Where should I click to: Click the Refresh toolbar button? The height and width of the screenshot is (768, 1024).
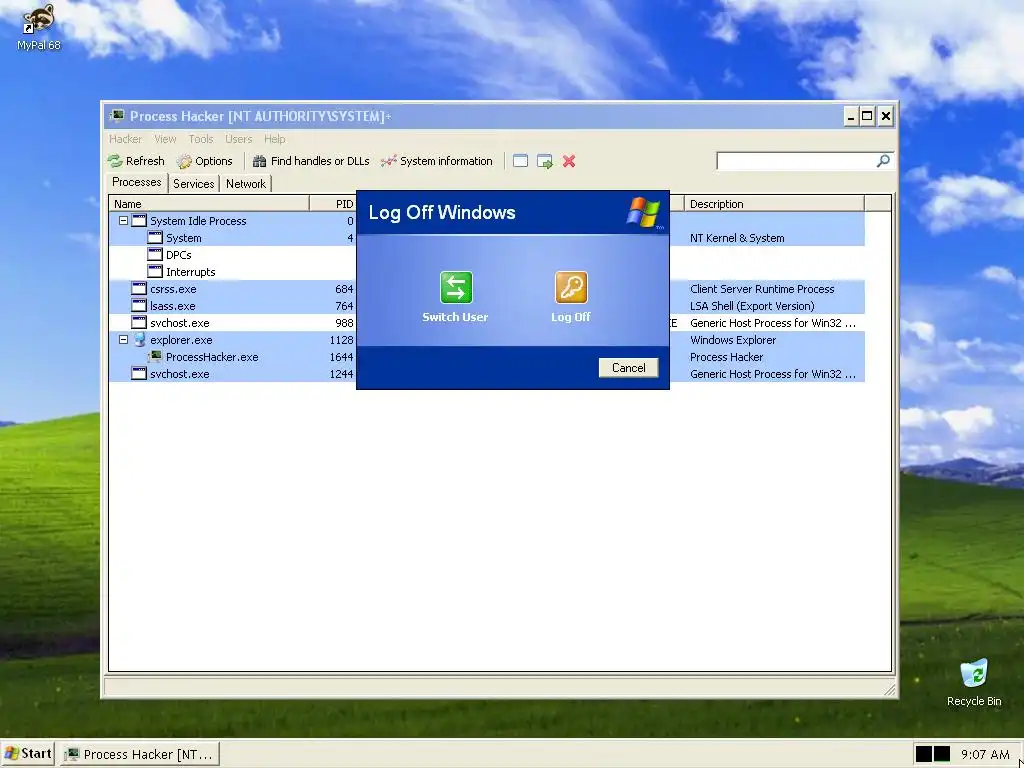click(136, 161)
